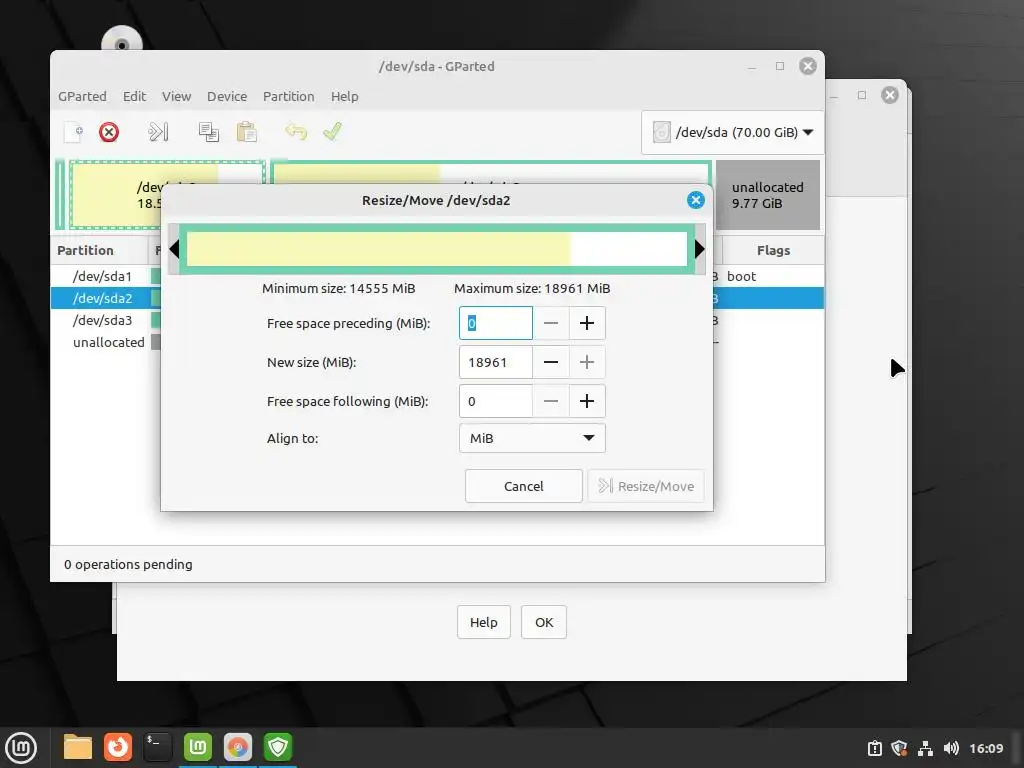Viewport: 1024px width, 768px height.
Task: Click the new partition toolbar icon
Action: pos(74,132)
